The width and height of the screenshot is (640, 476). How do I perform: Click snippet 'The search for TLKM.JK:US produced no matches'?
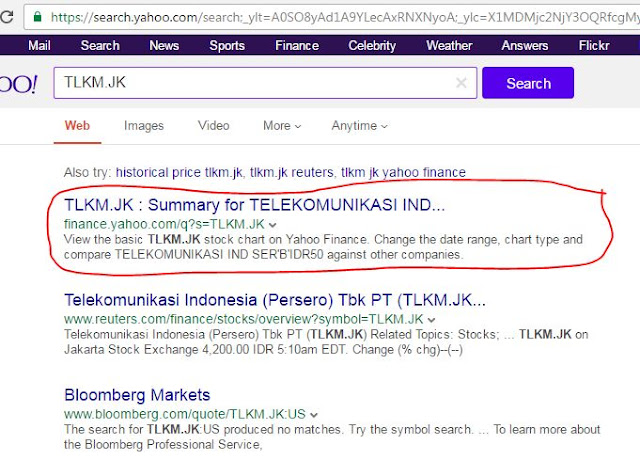(x=332, y=437)
